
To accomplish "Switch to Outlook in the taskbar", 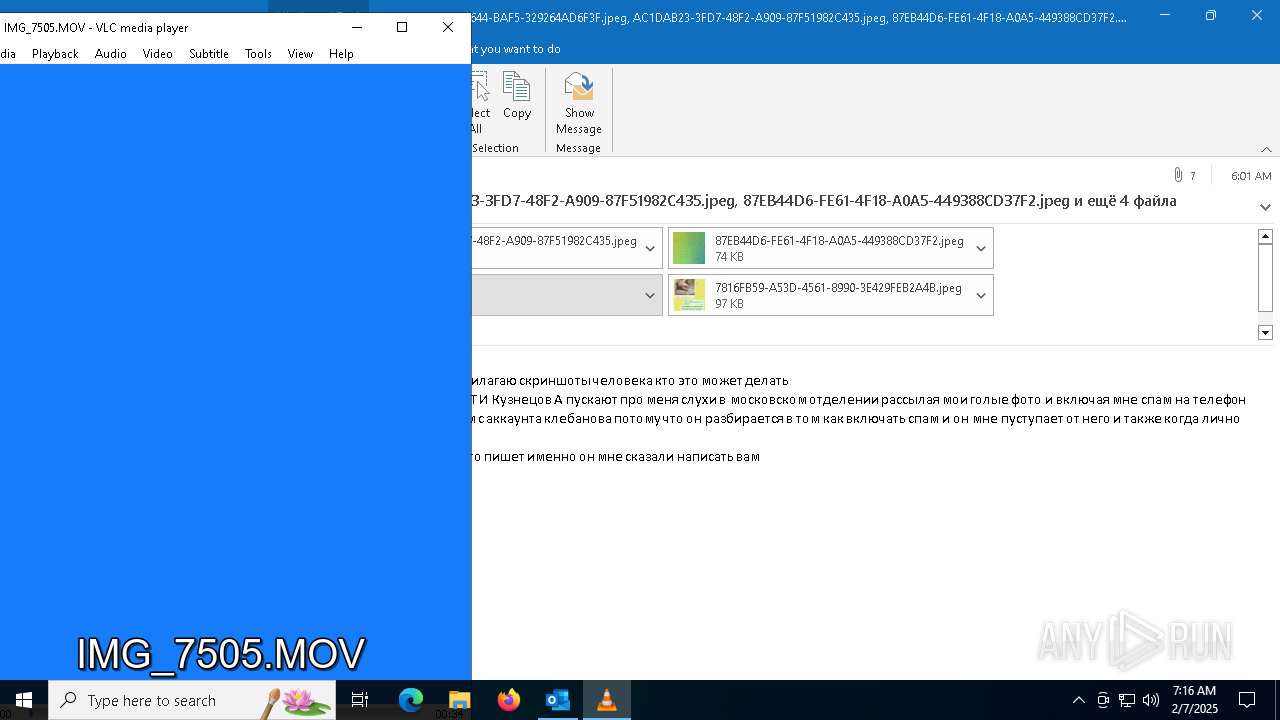I will pos(557,700).
